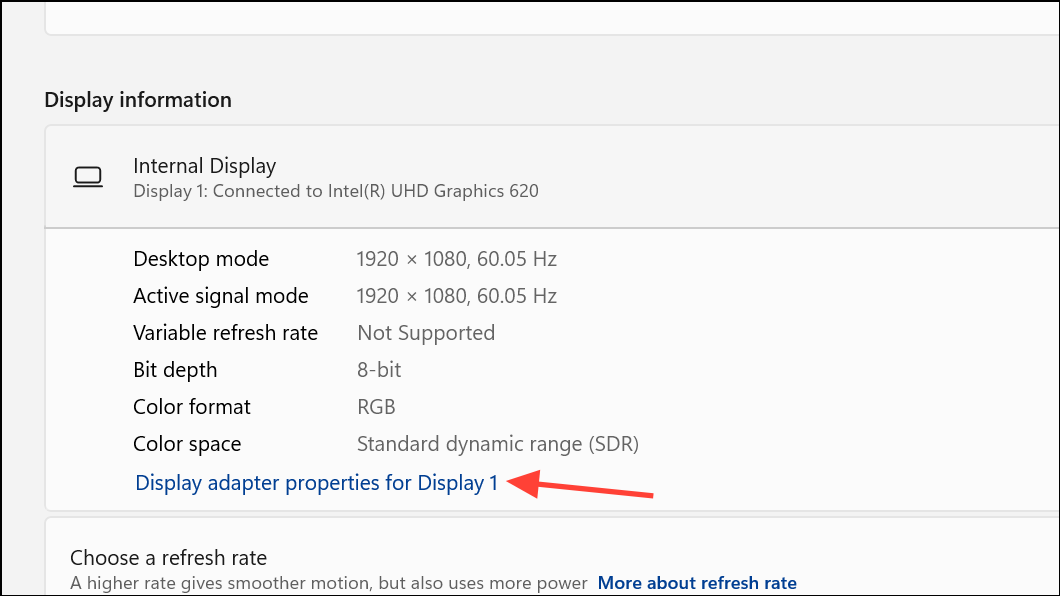Screen dimensions: 1060x596
Task: Click the 8-bit value
Action: point(379,370)
